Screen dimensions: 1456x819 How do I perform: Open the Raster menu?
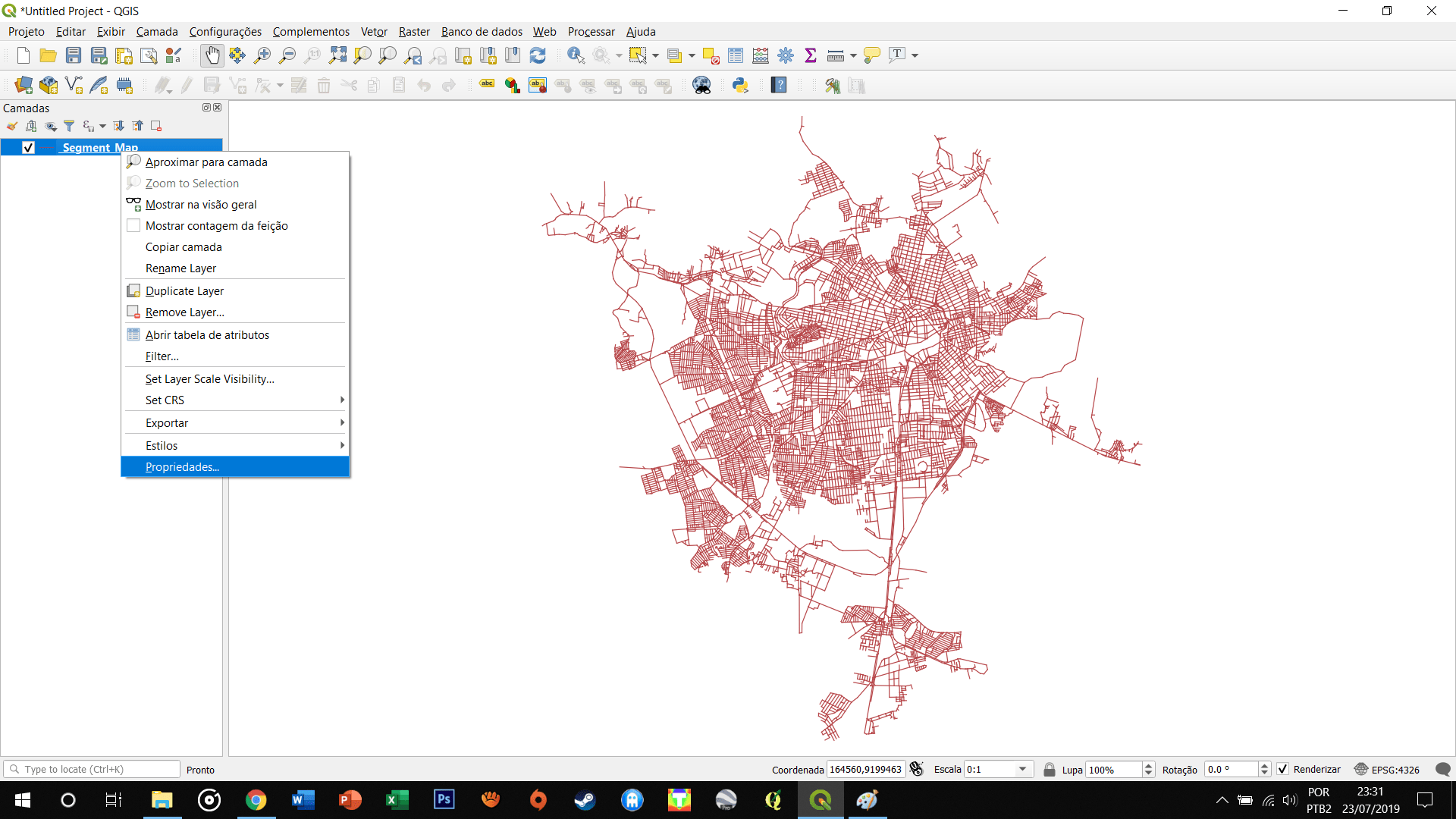tap(414, 31)
